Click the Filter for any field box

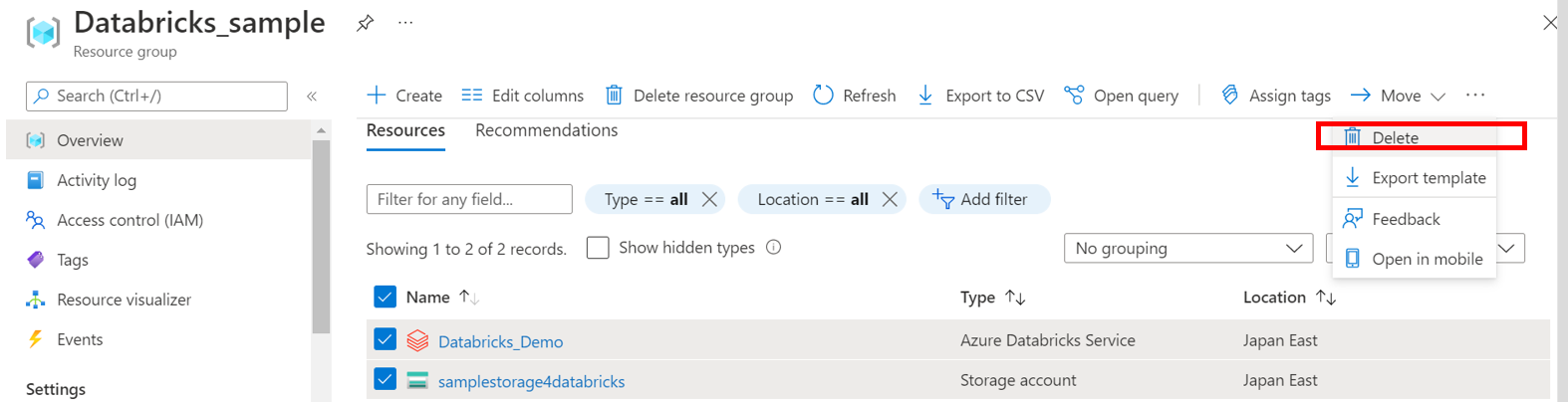(x=469, y=199)
